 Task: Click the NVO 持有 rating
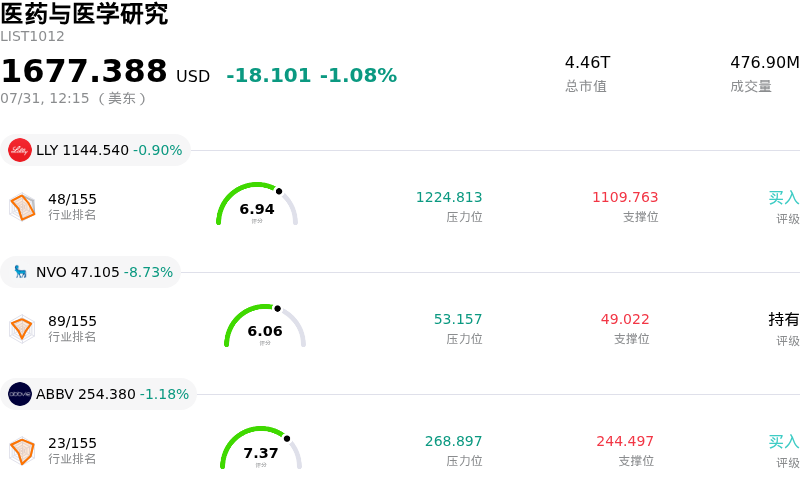pyautogui.click(x=784, y=320)
